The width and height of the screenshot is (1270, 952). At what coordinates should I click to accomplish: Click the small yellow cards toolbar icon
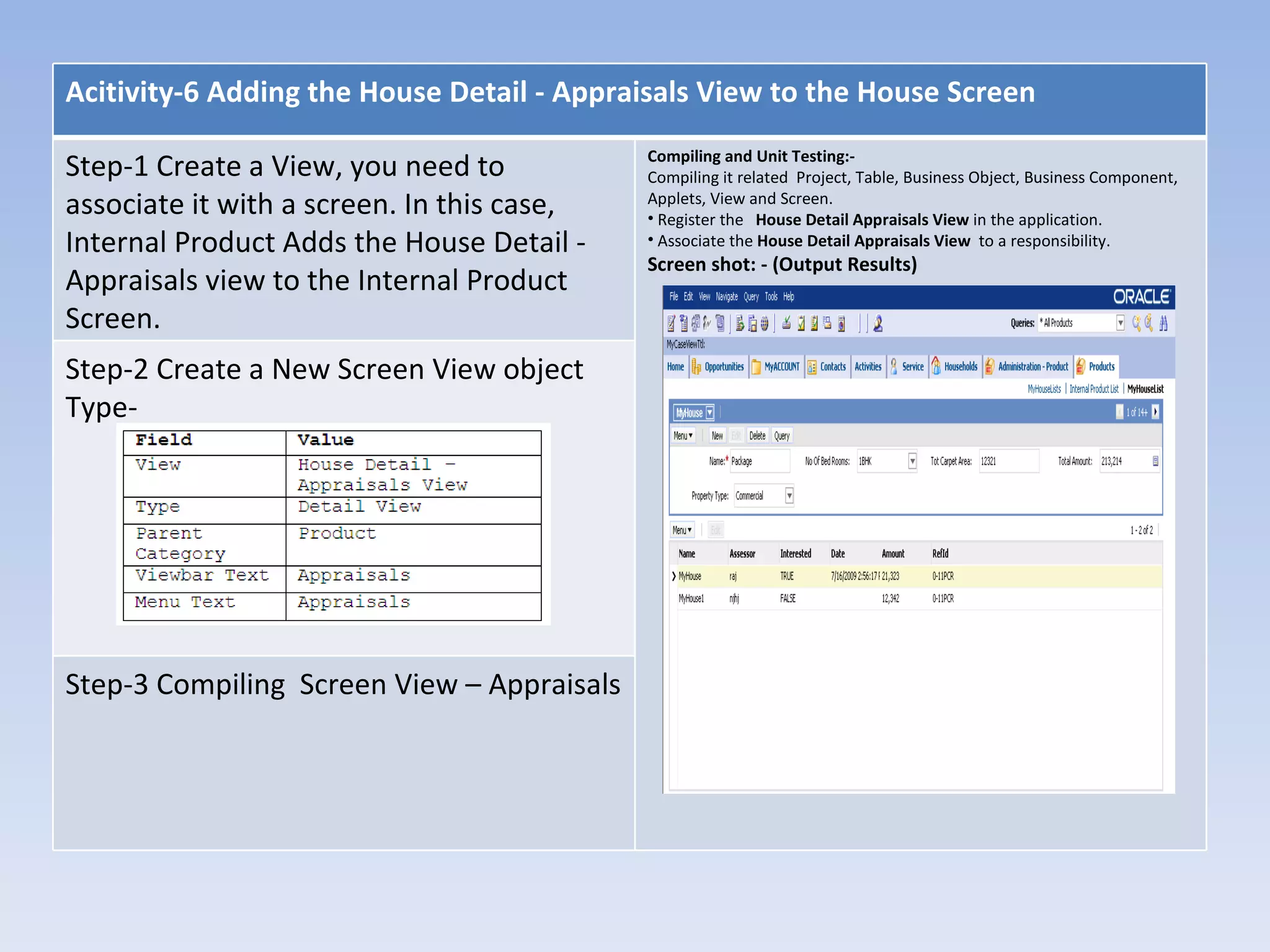pyautogui.click(x=827, y=322)
